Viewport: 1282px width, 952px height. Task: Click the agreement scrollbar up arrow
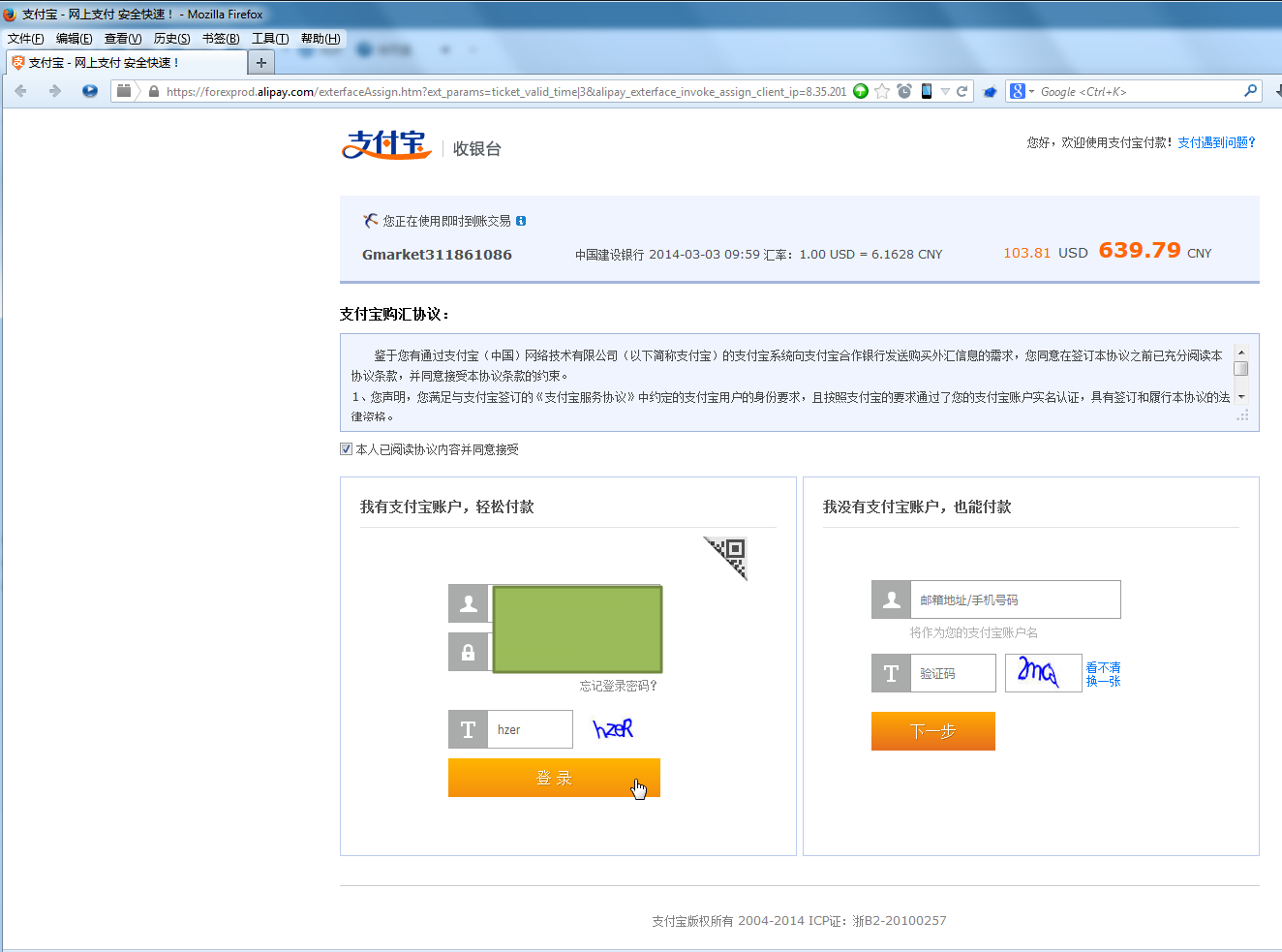point(1241,353)
